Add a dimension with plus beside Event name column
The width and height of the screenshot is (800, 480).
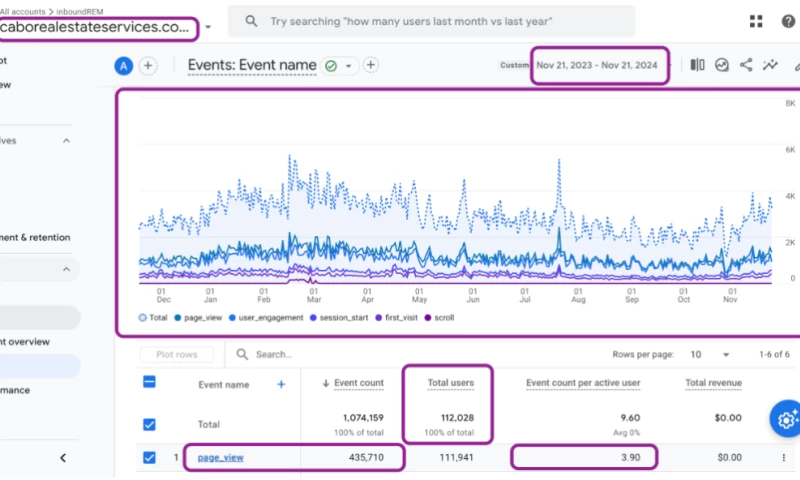(x=281, y=384)
